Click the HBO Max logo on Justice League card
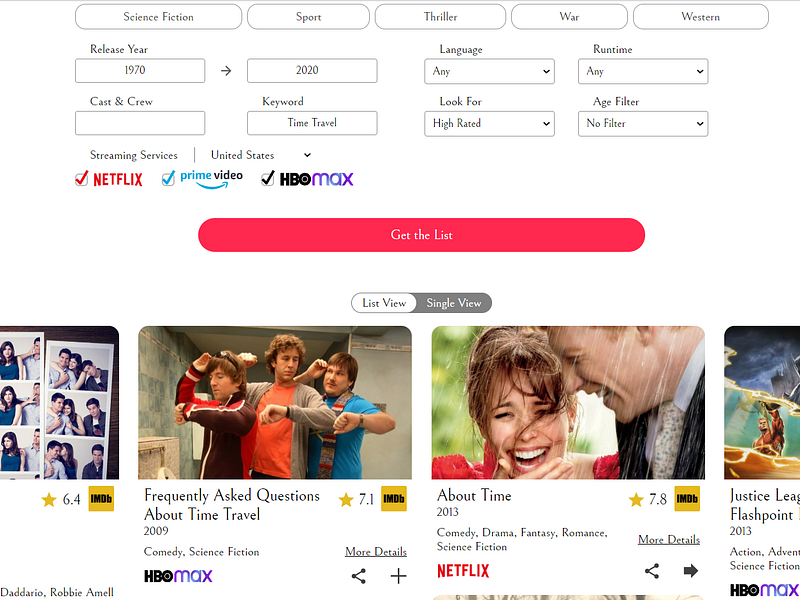800x600 pixels. coord(764,590)
